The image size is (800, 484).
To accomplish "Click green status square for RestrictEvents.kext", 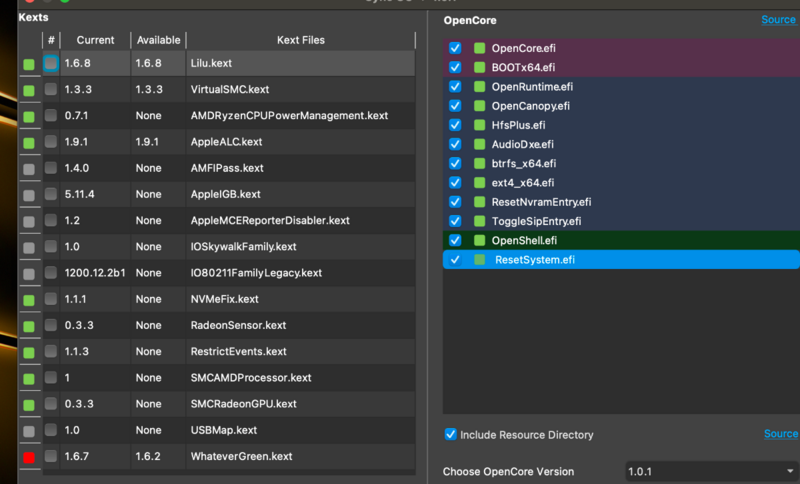I will [x=29, y=353].
